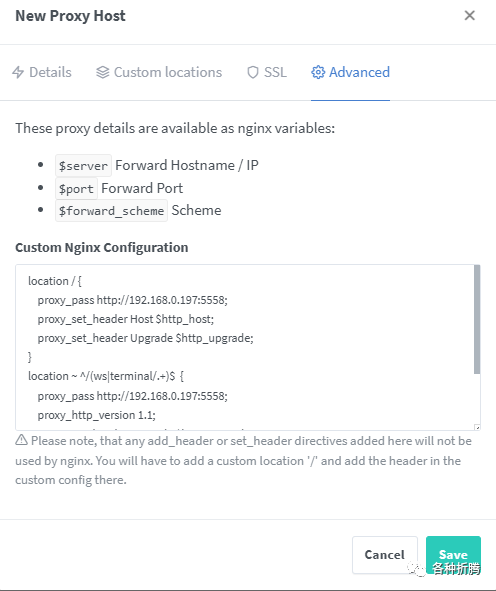Go to the SSL tab
This screenshot has width=496, height=591.
click(267, 72)
